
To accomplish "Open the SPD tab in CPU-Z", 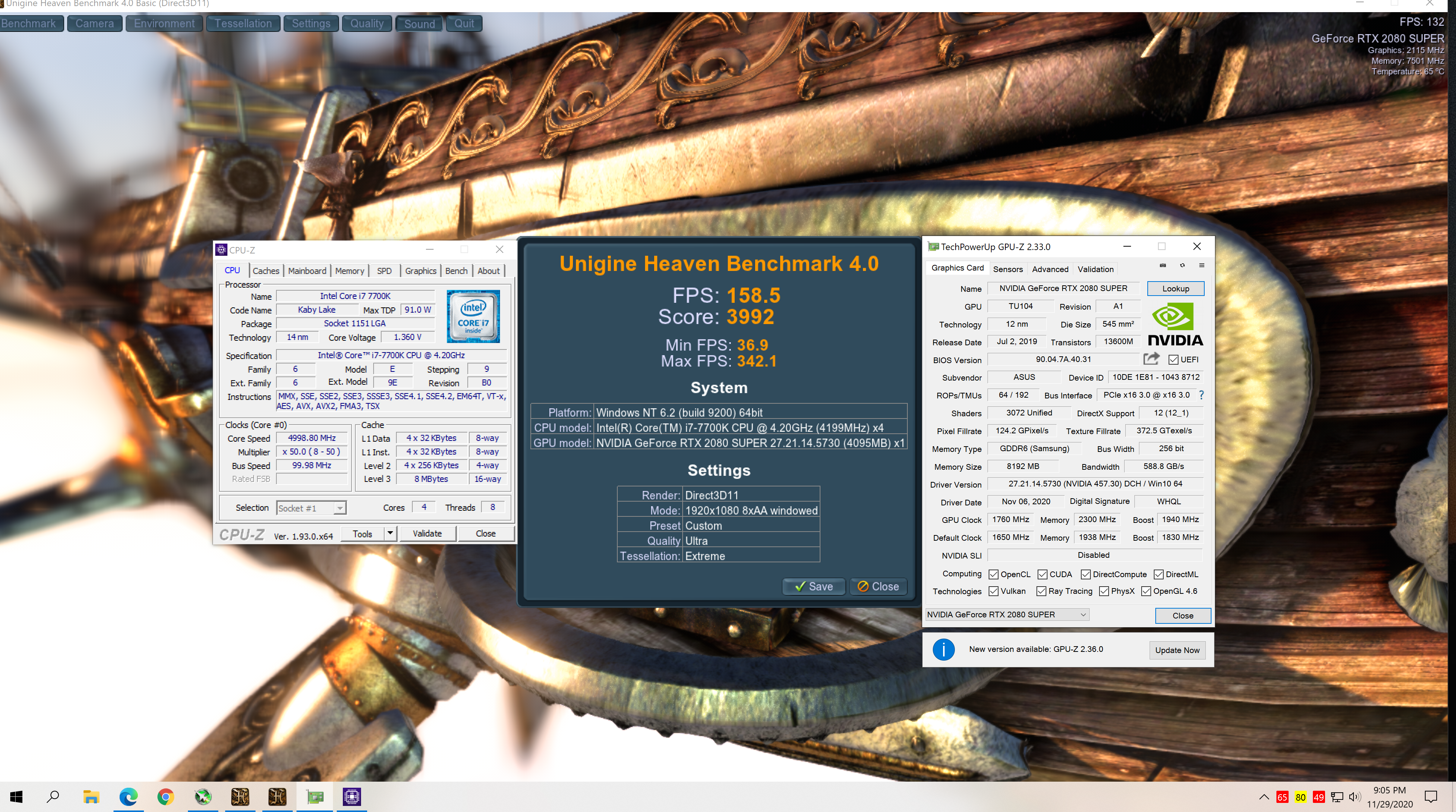I will pos(384,271).
